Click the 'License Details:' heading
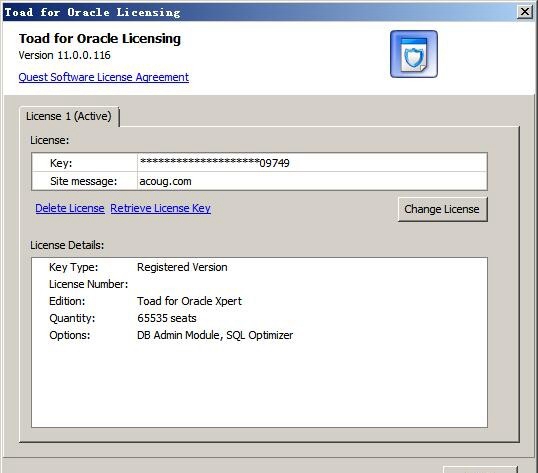 (x=67, y=245)
